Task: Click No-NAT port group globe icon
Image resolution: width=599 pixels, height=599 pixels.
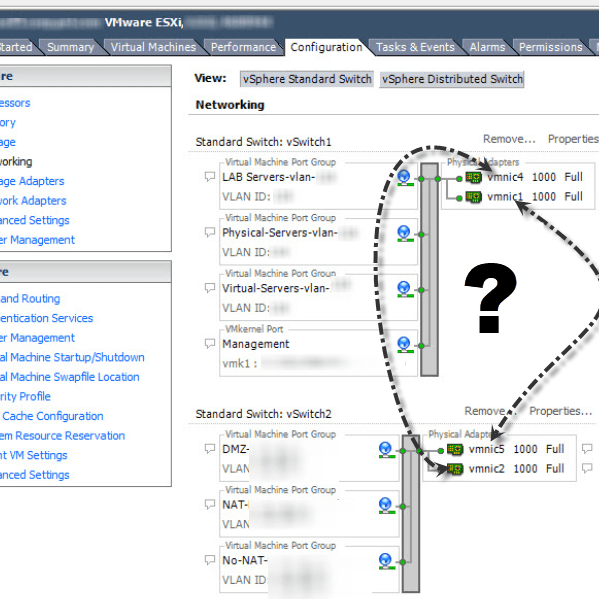Action: tap(386, 561)
